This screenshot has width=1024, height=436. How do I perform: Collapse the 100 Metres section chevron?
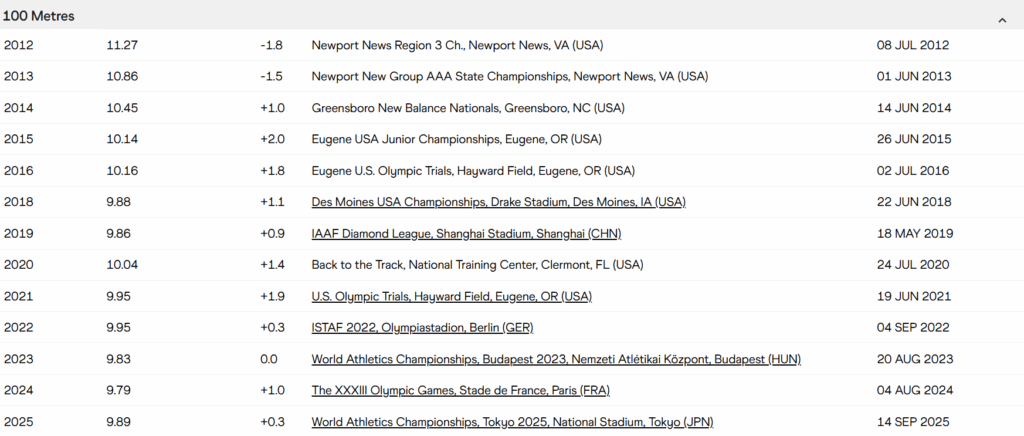(x=1002, y=19)
